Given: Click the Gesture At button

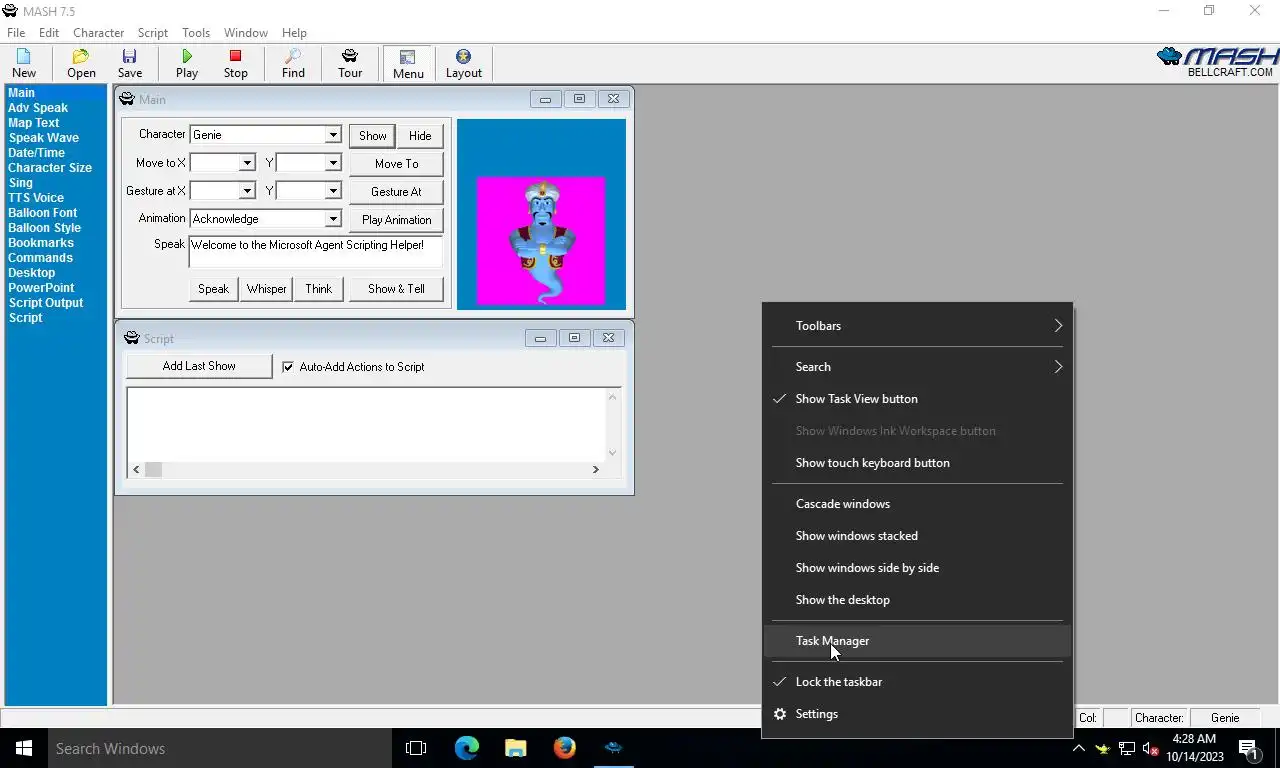Looking at the screenshot, I should pyautogui.click(x=396, y=192).
